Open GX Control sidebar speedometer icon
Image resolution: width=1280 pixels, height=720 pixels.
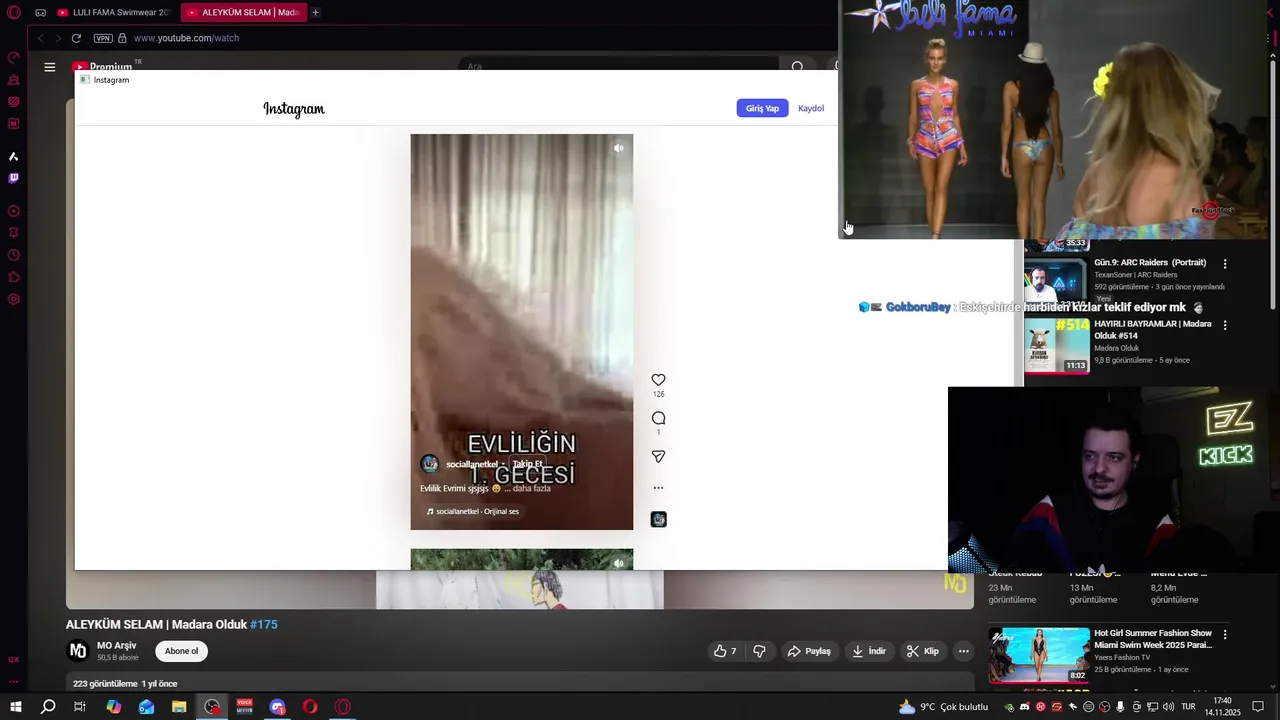pyautogui.click(x=13, y=57)
